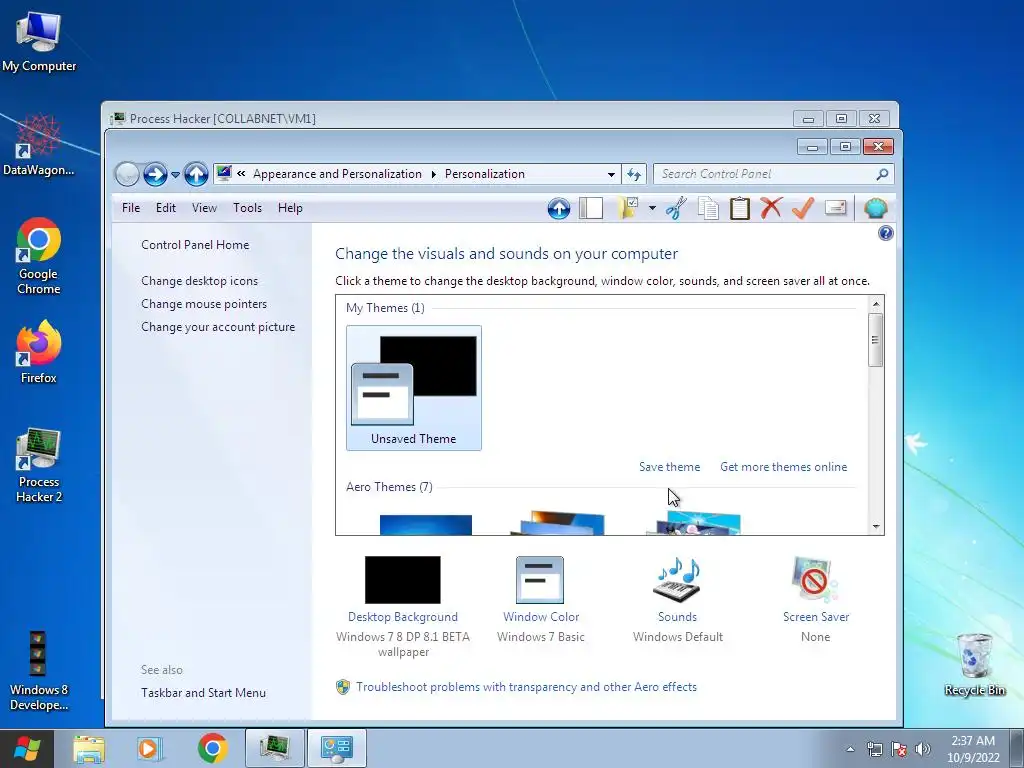Image resolution: width=1024 pixels, height=768 pixels.
Task: Open the blue Help question mark icon
Action: coord(886,233)
